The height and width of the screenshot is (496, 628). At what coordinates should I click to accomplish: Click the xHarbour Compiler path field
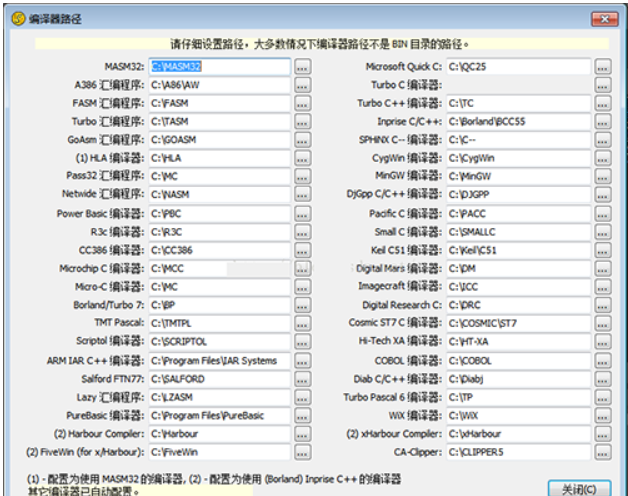[x=519, y=434]
